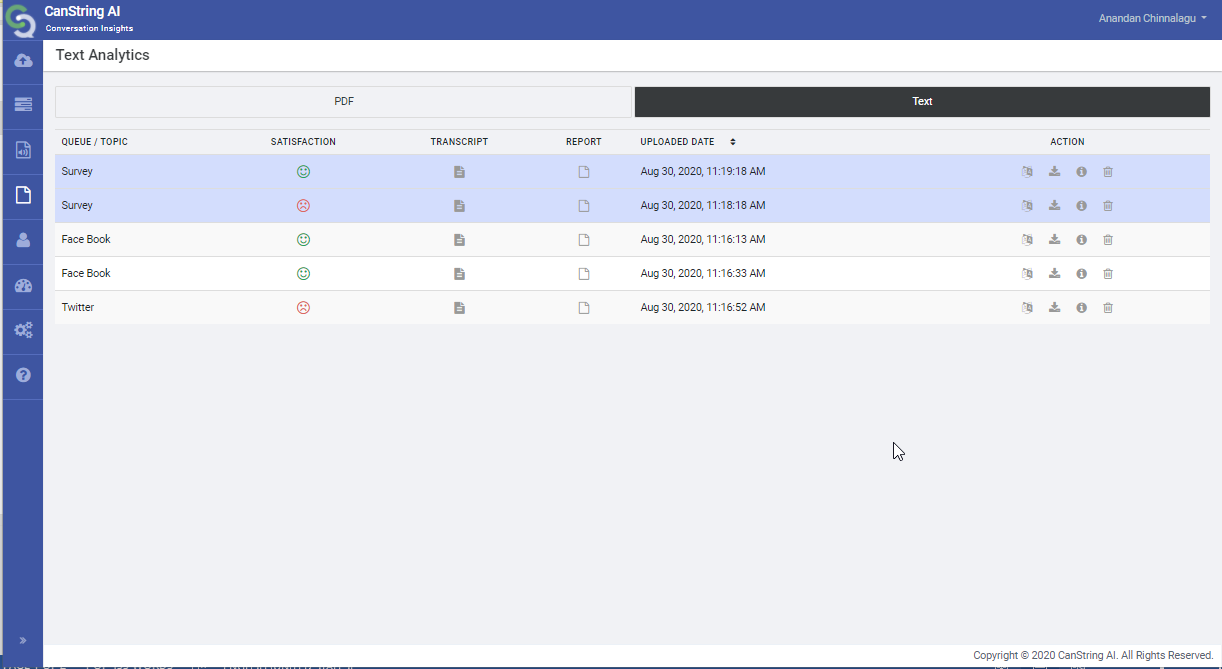Open transcript for the Twitter row
Viewport: 1222px width, 669px height.
459,308
